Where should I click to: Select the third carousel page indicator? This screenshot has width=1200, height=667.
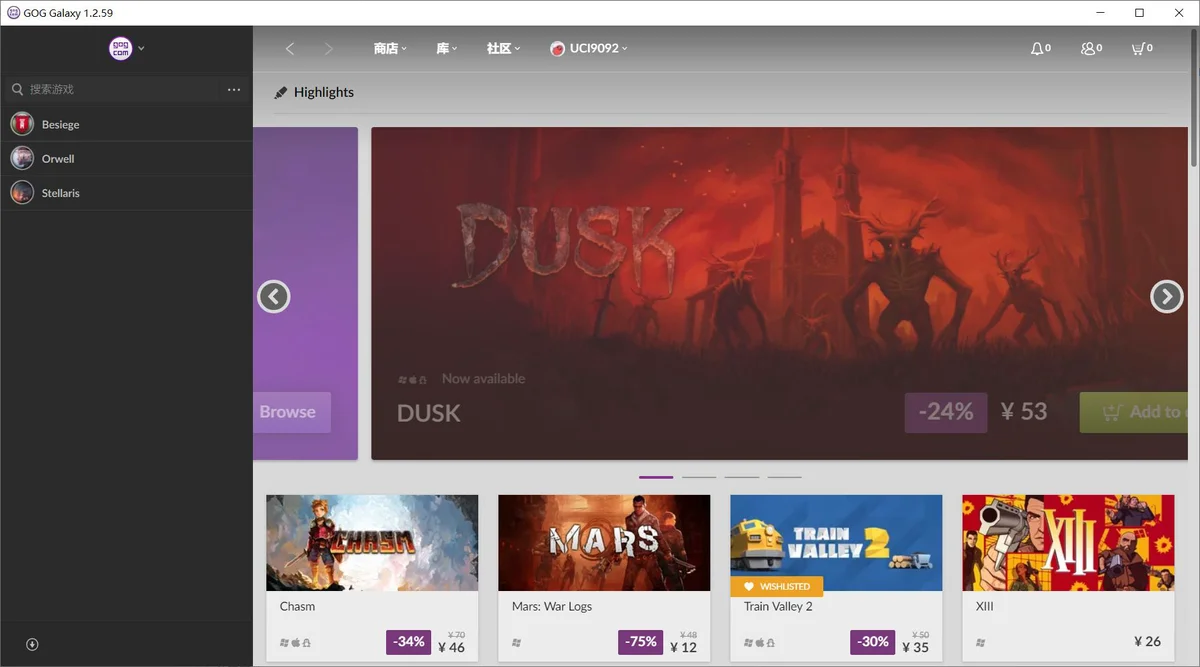742,477
